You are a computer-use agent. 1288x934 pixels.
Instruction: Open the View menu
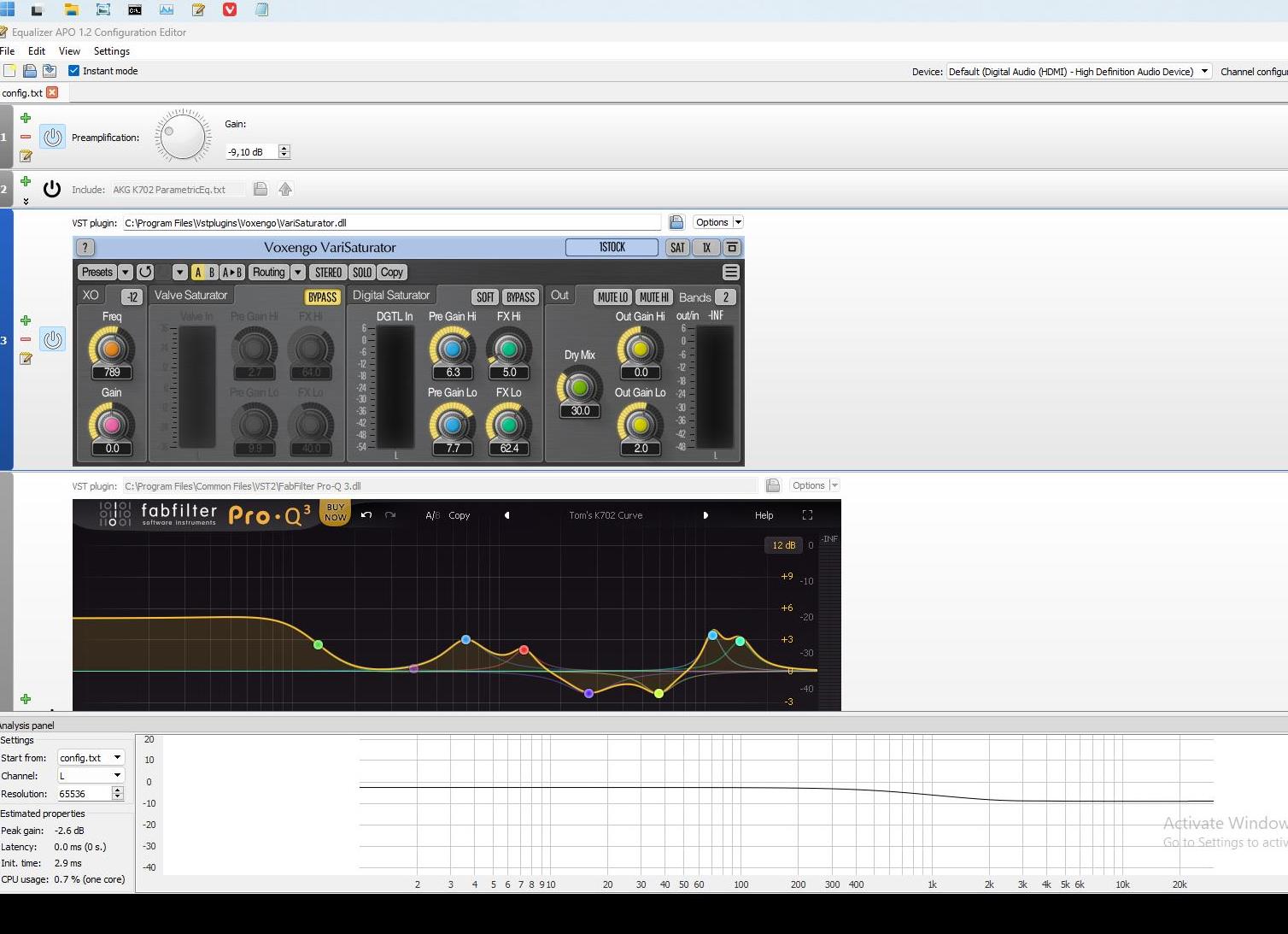pos(69,51)
